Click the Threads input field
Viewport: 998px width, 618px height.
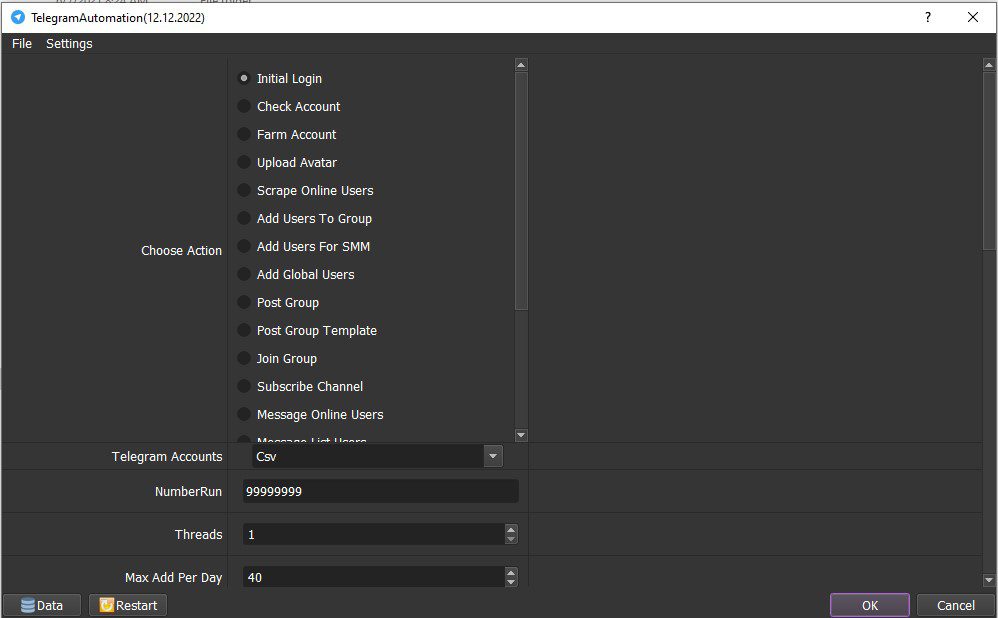pyautogui.click(x=374, y=534)
